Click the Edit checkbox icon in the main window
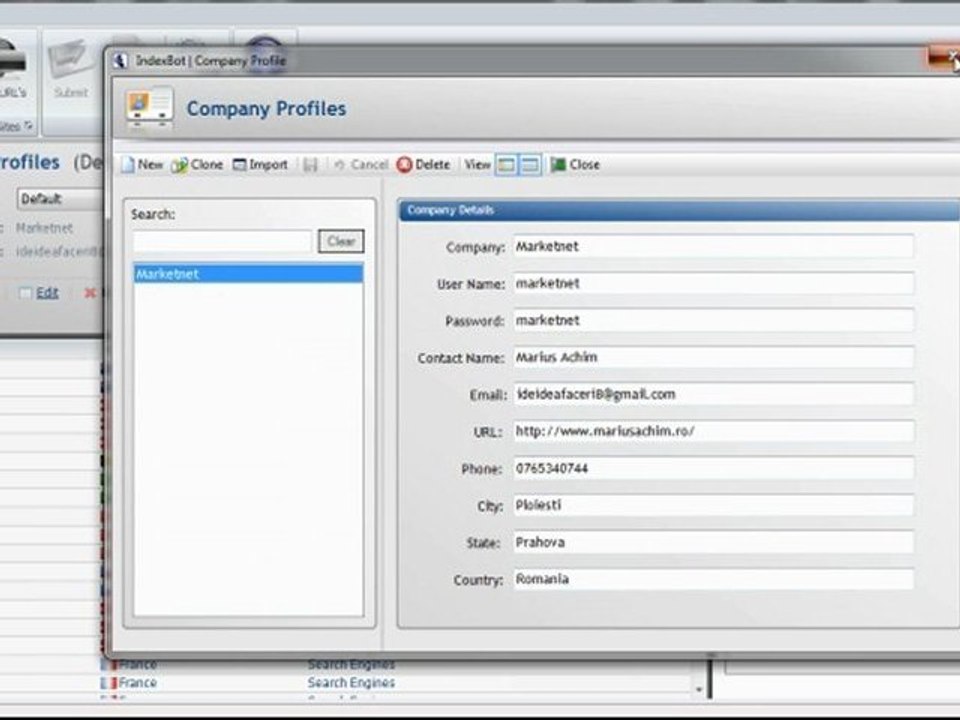960x720 pixels. tap(25, 293)
